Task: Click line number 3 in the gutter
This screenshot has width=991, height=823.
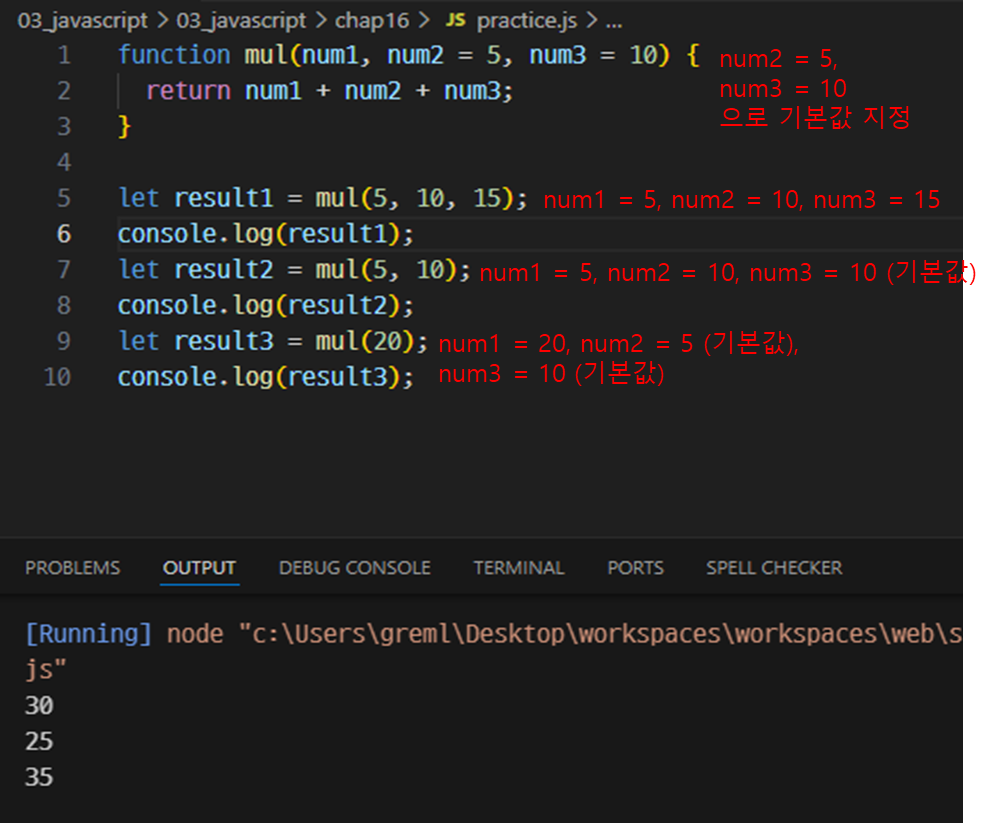Action: pos(64,126)
